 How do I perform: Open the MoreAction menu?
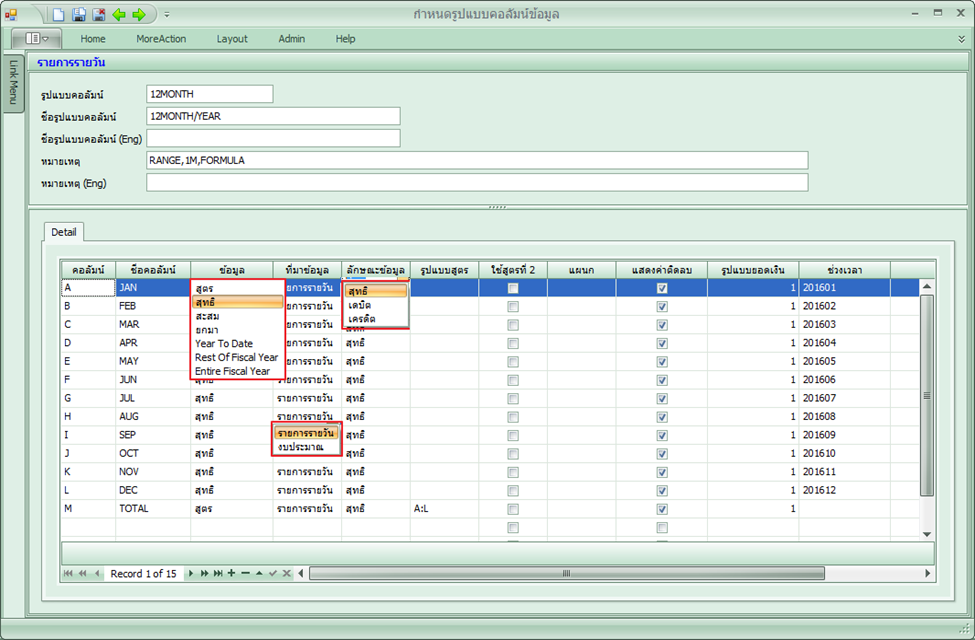tap(160, 39)
